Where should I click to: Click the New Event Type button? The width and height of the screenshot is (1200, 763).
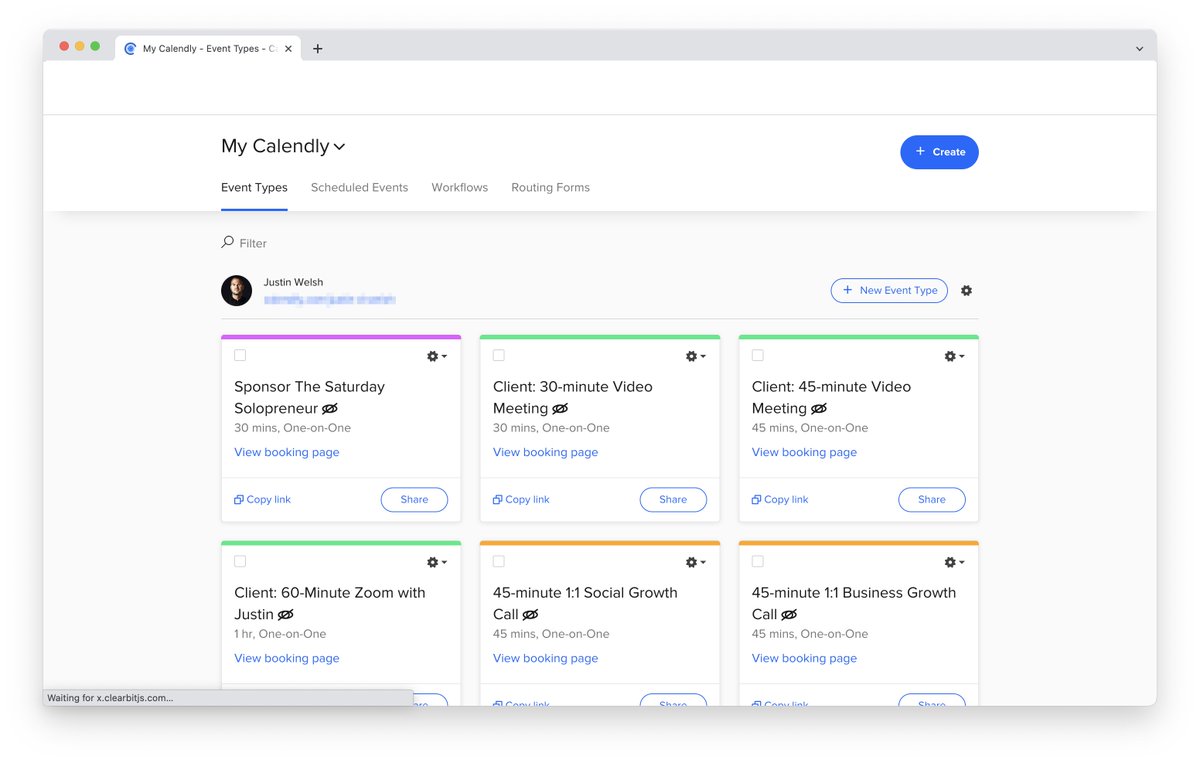pos(889,290)
